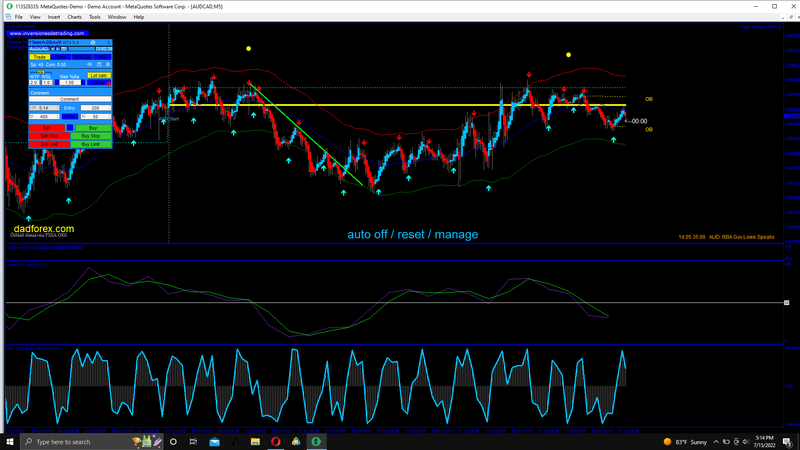This screenshot has width=800, height=450.
Task: Click the lock icon in trade panel
Action: point(108,64)
